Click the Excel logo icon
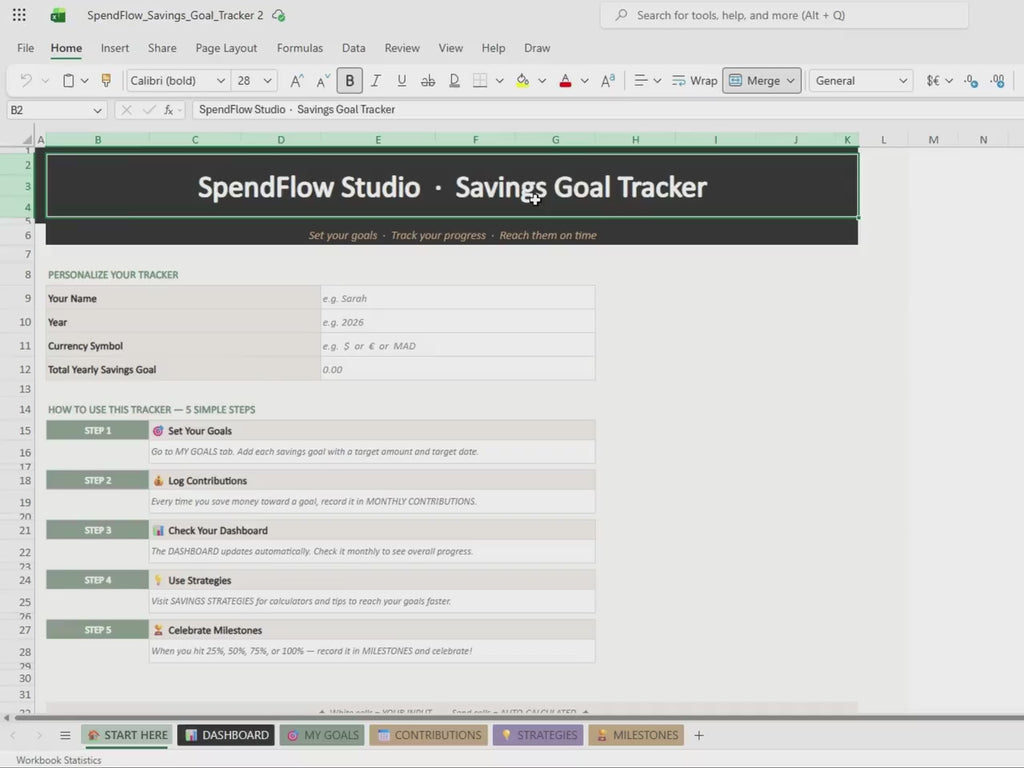1024x768 pixels. point(57,15)
